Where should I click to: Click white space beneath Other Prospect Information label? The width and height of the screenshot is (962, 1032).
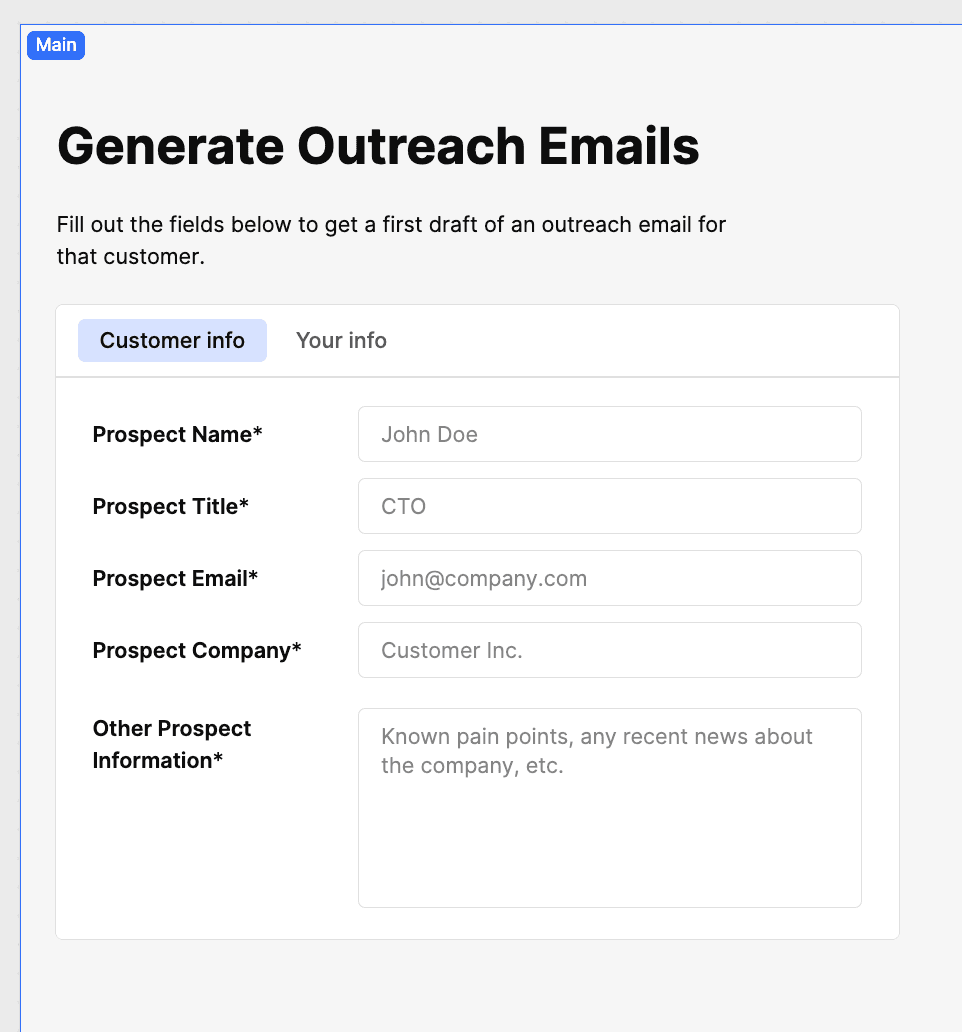[x=200, y=850]
